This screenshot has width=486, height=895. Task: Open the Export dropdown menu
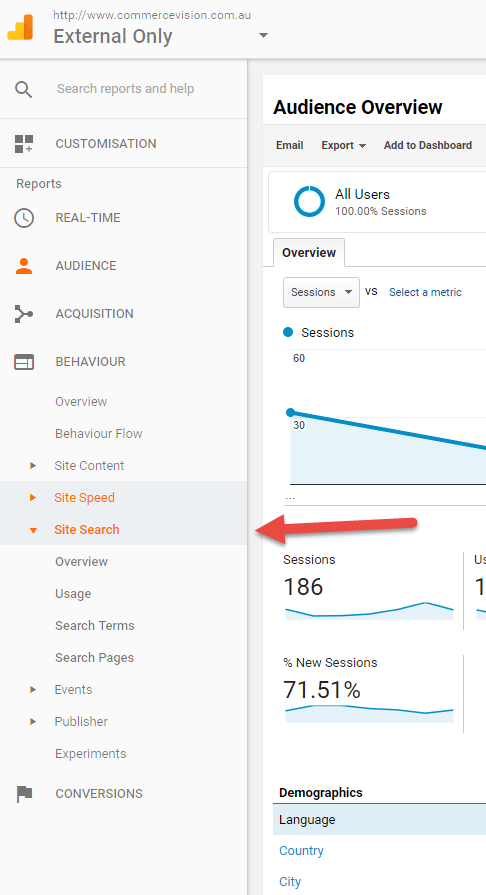[x=344, y=146]
